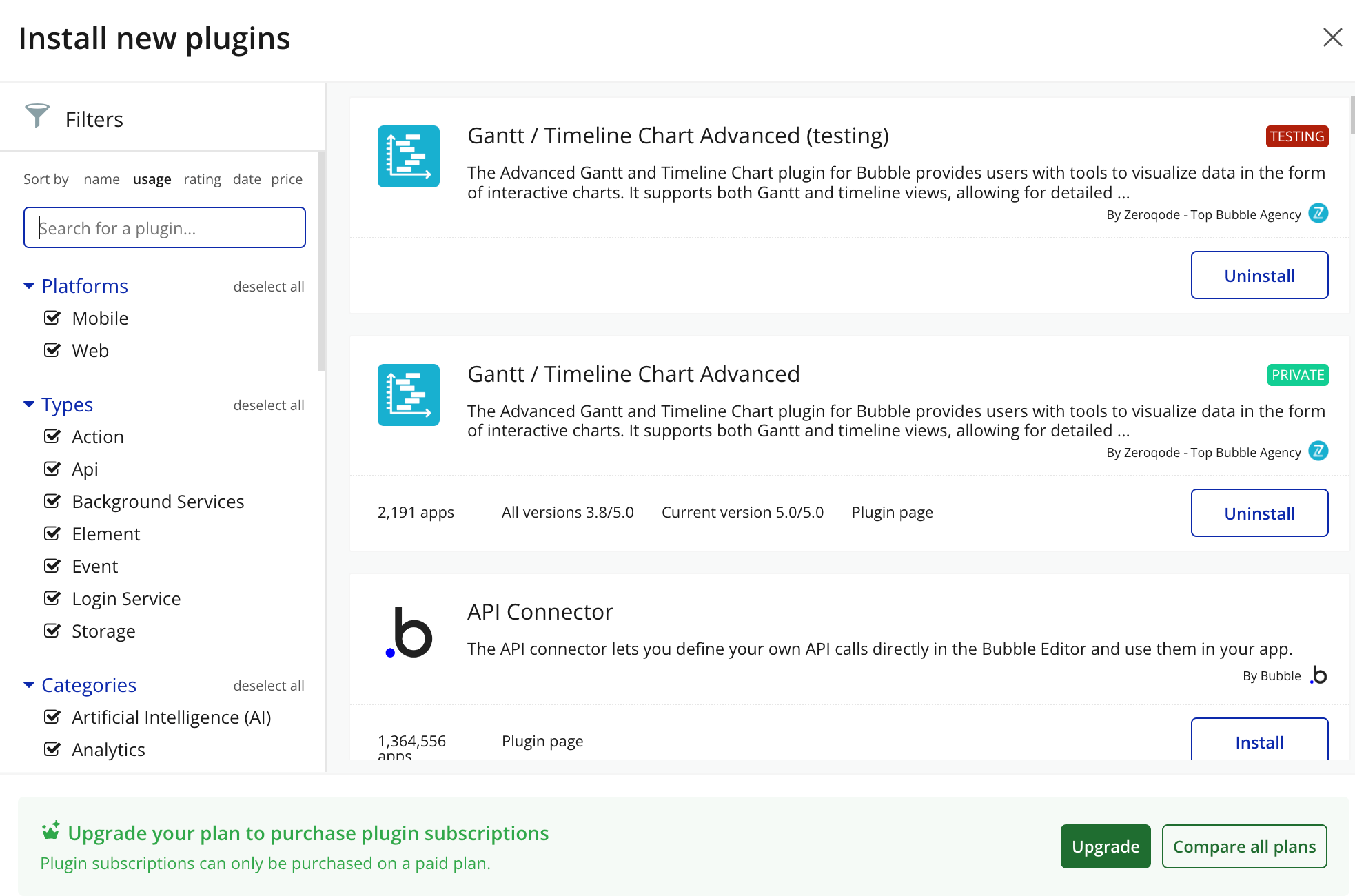Click the API Connector Bubble logo
The height and width of the screenshot is (896, 1355).
pyautogui.click(x=408, y=632)
